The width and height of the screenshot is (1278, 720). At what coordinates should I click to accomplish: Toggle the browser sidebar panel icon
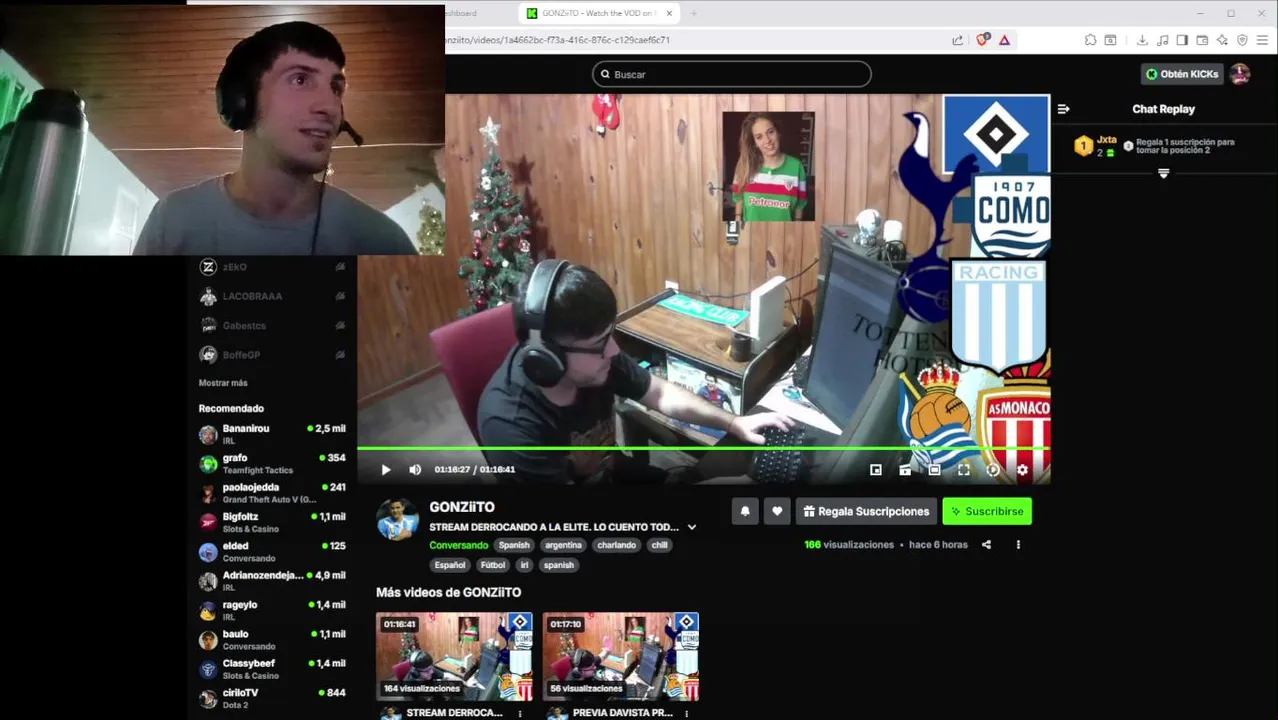pos(1182,40)
